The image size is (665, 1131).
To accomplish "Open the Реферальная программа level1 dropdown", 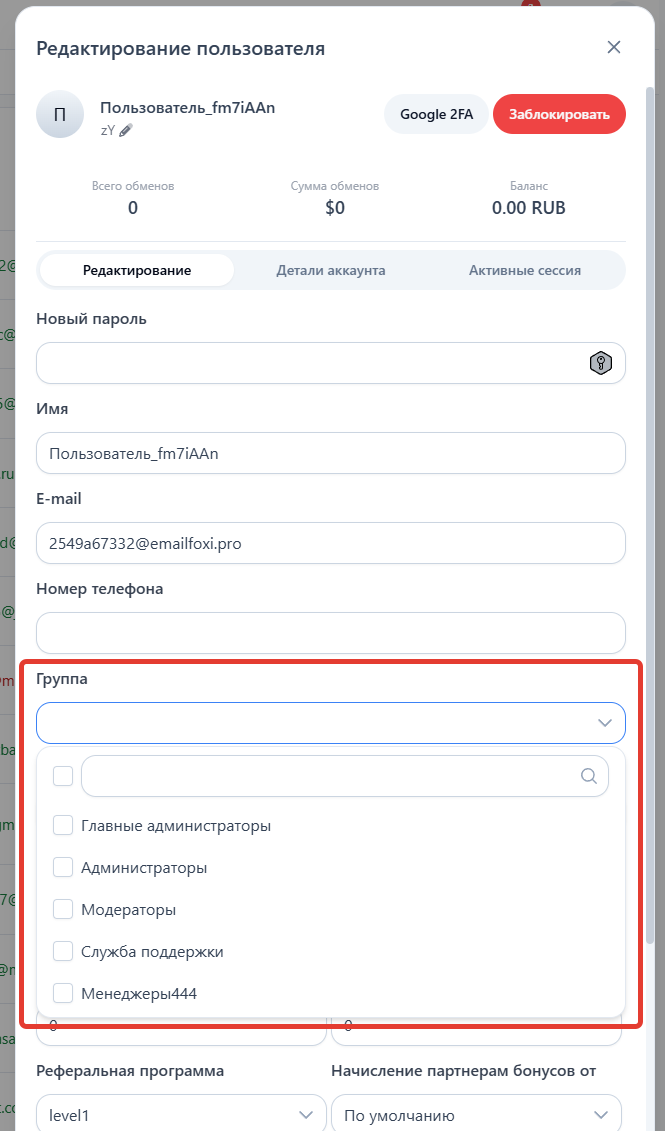I will [x=180, y=1115].
